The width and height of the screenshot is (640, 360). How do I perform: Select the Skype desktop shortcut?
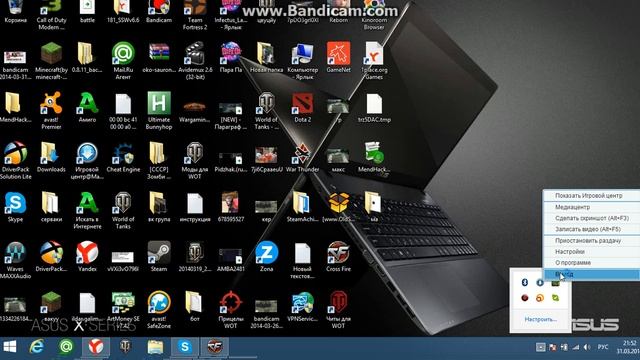[15, 208]
